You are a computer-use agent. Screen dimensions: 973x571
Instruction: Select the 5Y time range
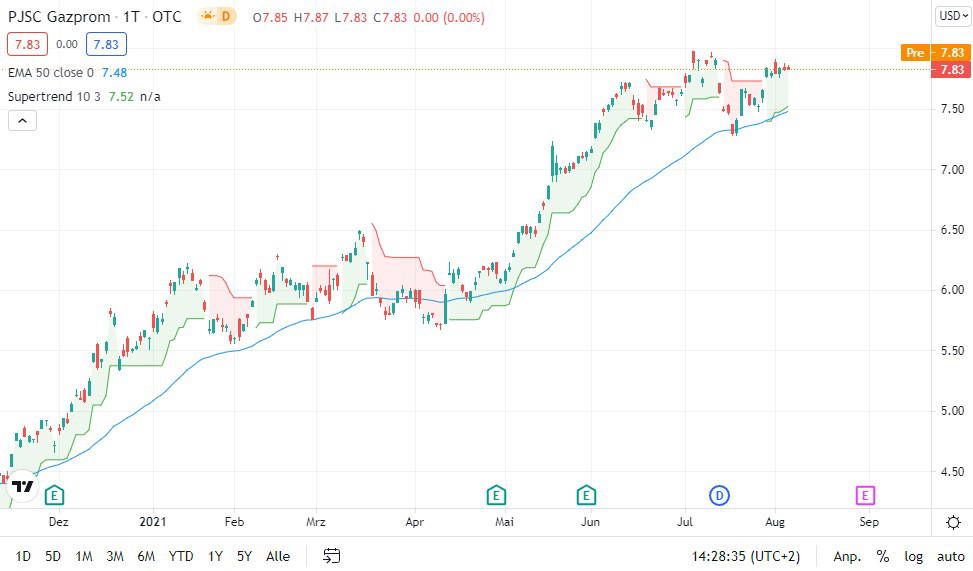[244, 556]
